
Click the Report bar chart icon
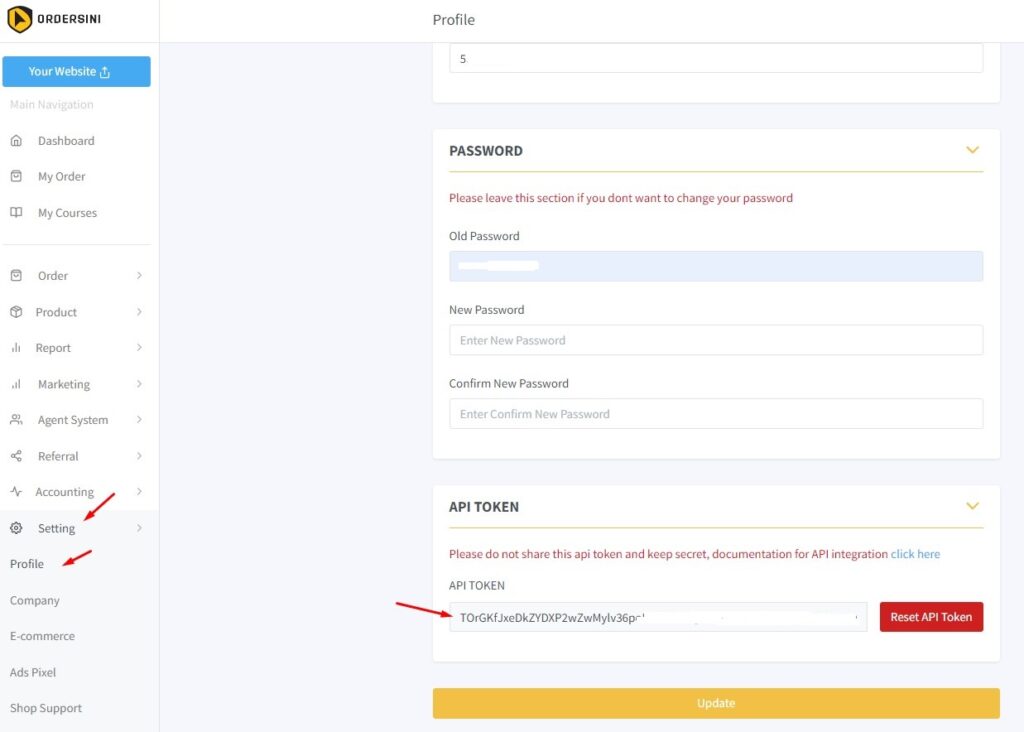pyautogui.click(x=16, y=348)
